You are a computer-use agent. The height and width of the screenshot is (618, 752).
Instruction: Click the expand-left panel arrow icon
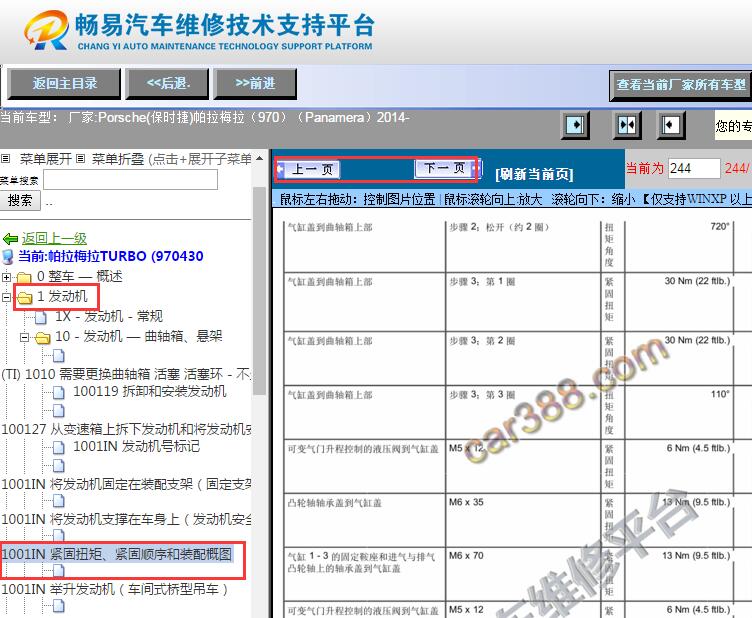[670, 125]
